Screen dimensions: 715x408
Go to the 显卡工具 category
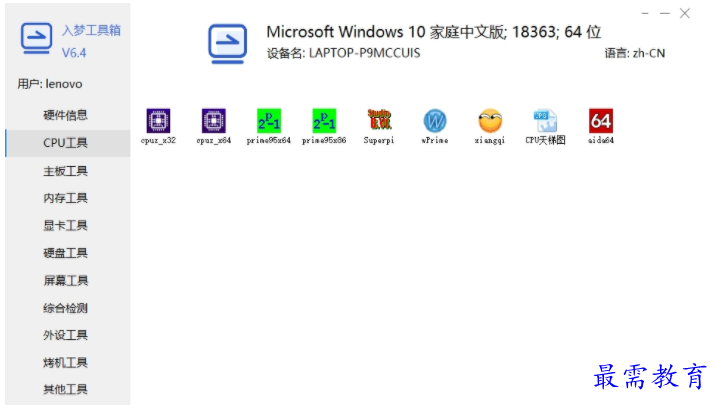pyautogui.click(x=65, y=225)
